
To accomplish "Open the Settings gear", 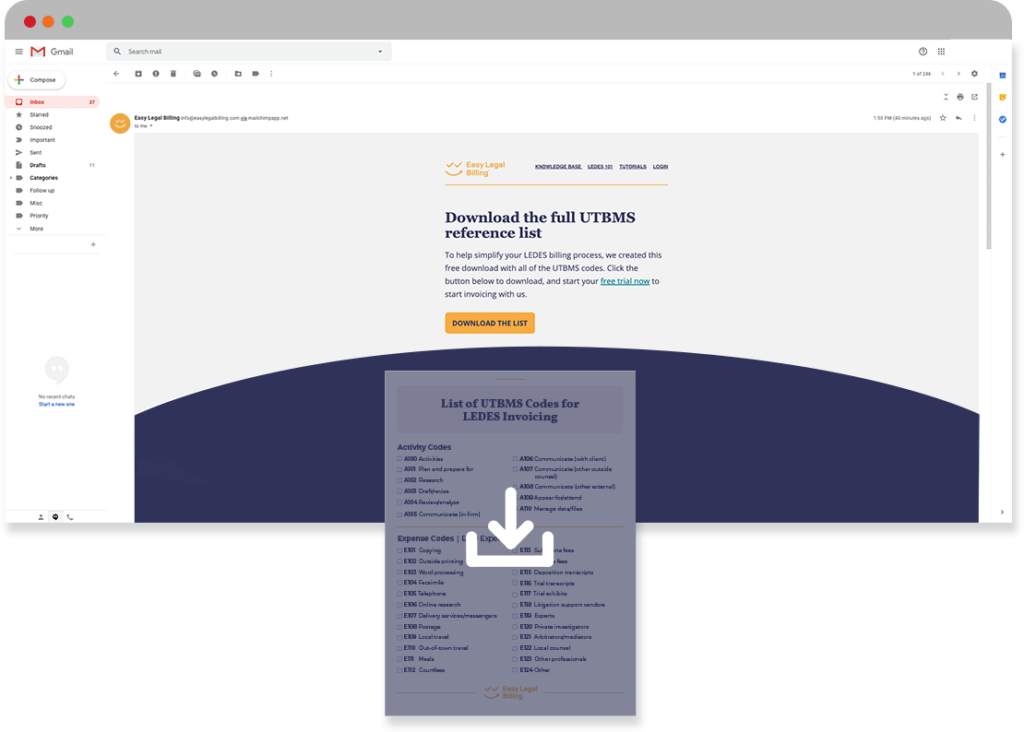I will click(974, 74).
